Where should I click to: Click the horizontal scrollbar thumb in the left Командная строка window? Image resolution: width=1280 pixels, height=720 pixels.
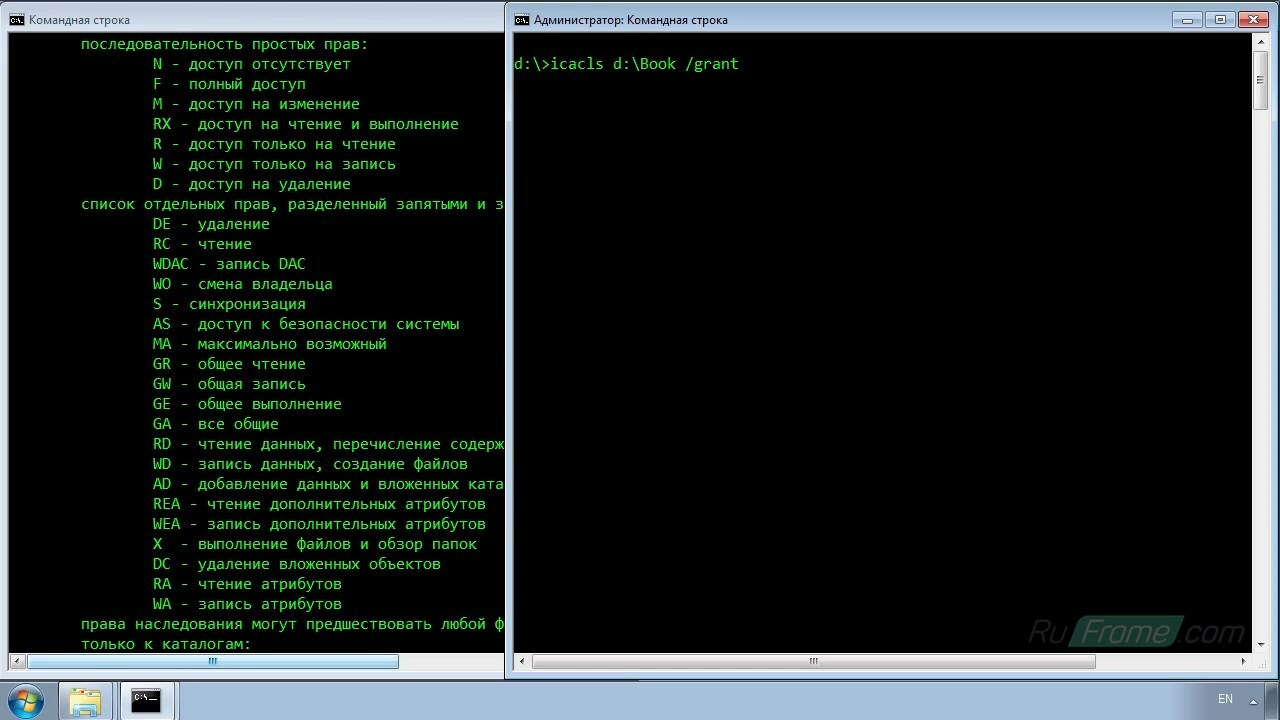click(212, 661)
